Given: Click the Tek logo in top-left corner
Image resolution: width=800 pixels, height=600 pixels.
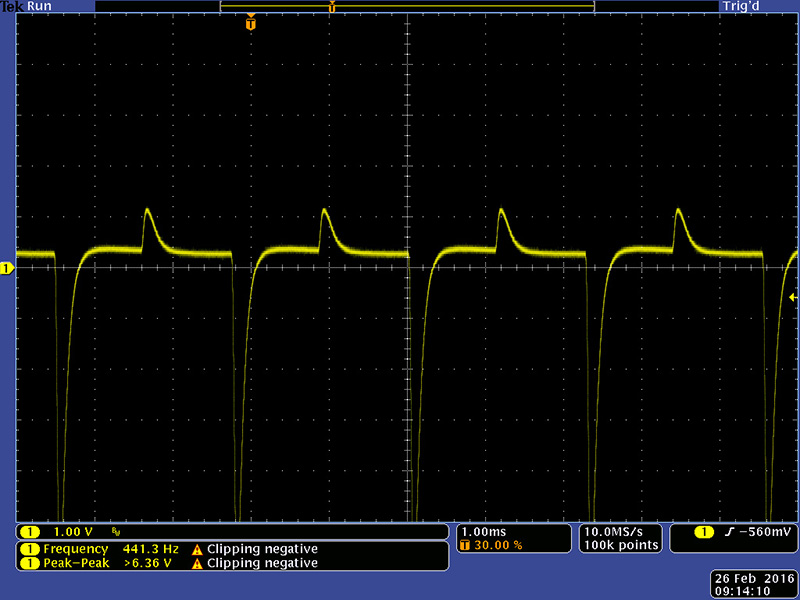Looking at the screenshot, I should click(11, 6).
